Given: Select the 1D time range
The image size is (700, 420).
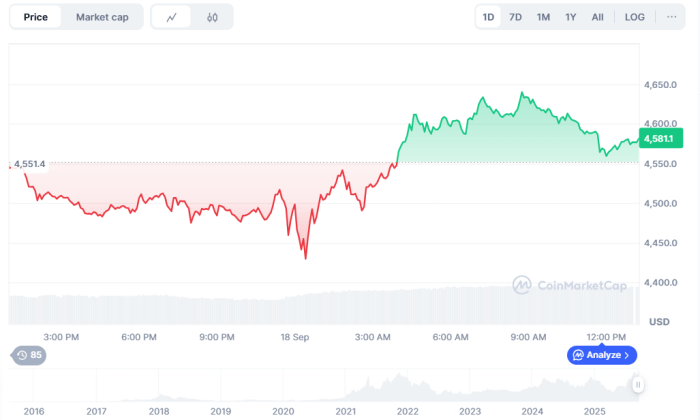Looking at the screenshot, I should click(x=488, y=17).
